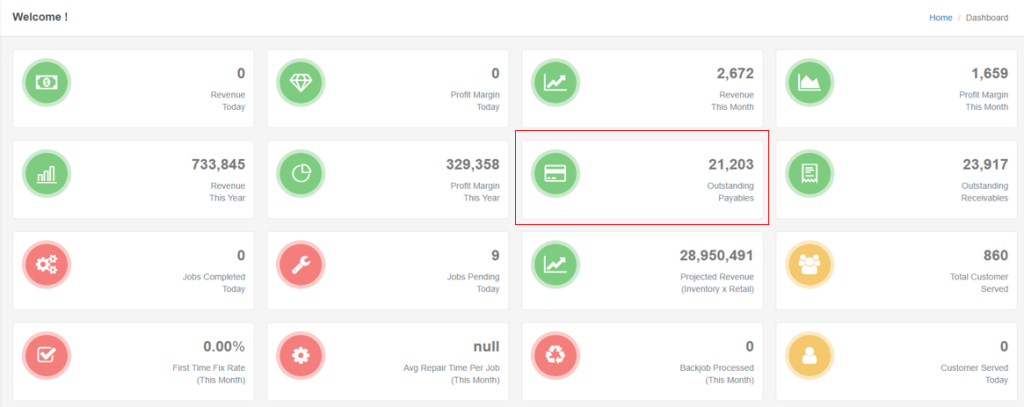Click the Customer Served Today person icon
1024x407 pixels.
pyautogui.click(x=810, y=356)
